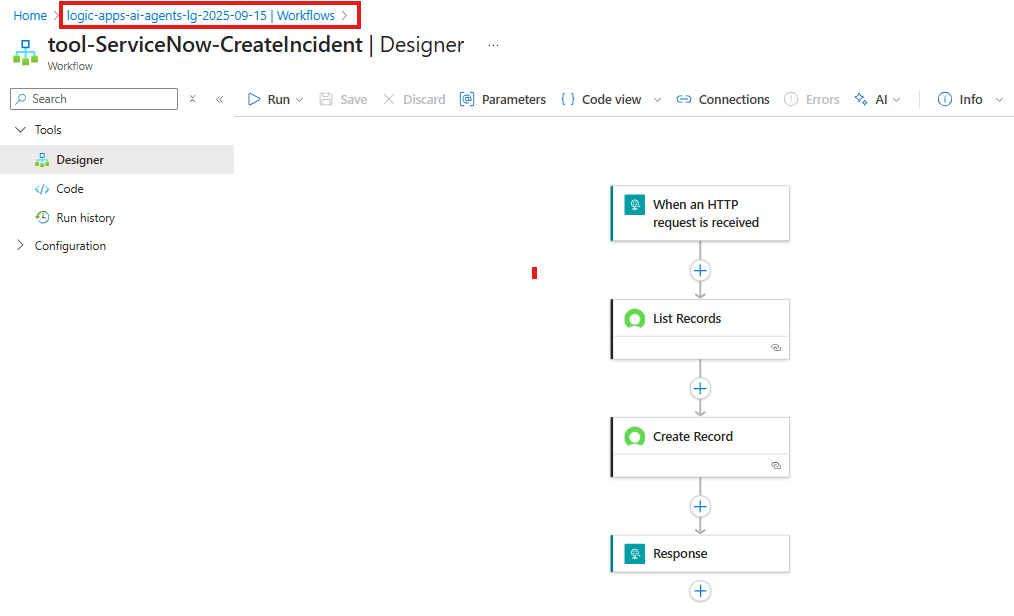1014x616 pixels.
Task: Open the Connections panel
Action: coord(723,99)
